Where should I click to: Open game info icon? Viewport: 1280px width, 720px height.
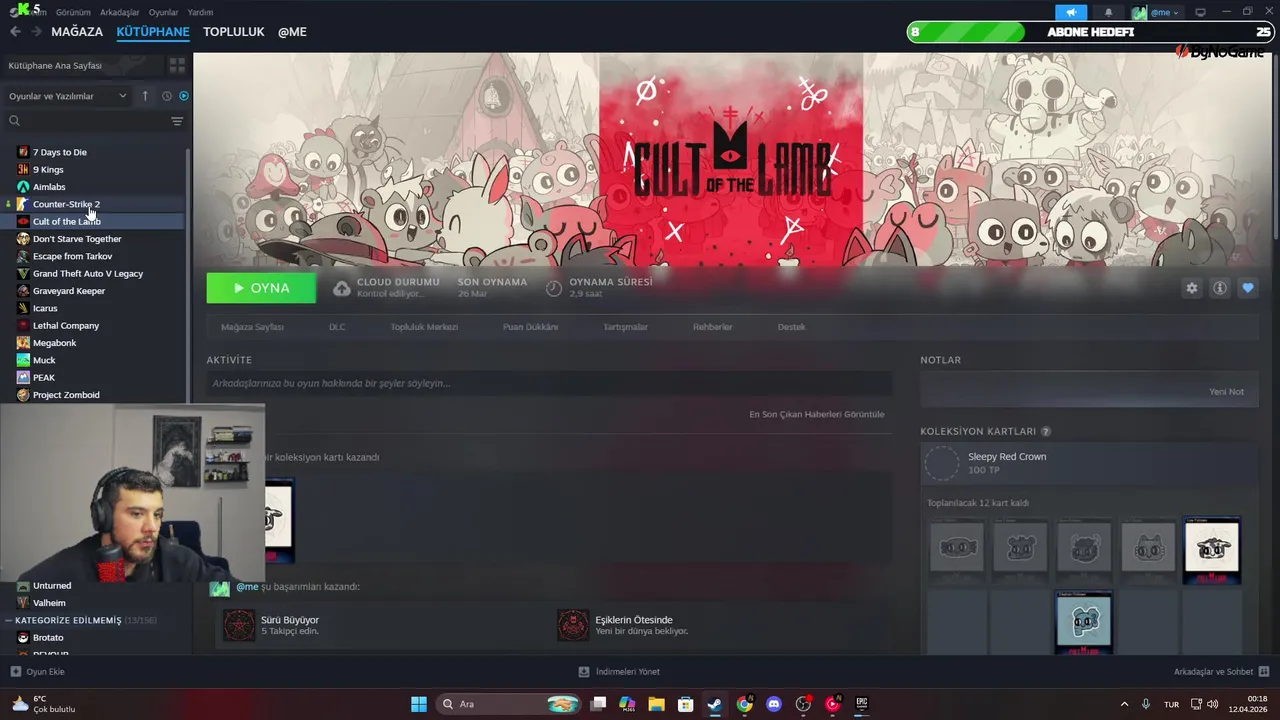point(1220,288)
